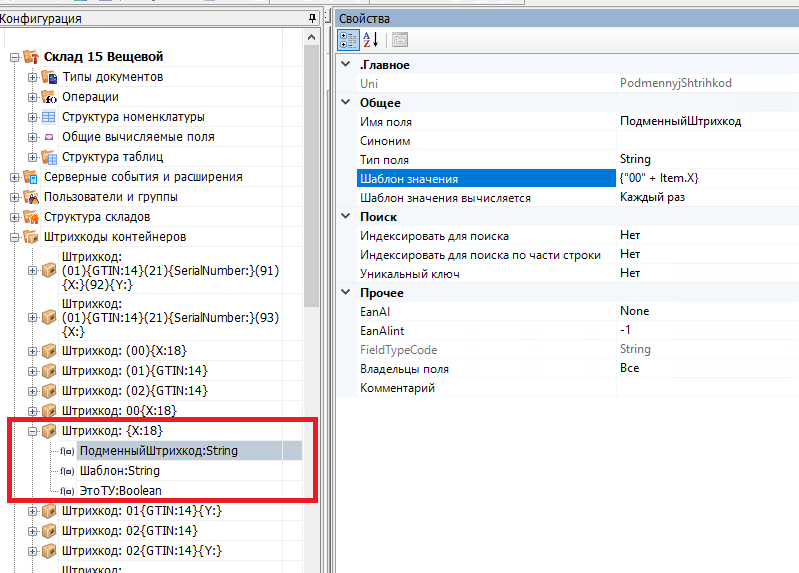
Task: Change the EanAI value None
Action: 707,311
